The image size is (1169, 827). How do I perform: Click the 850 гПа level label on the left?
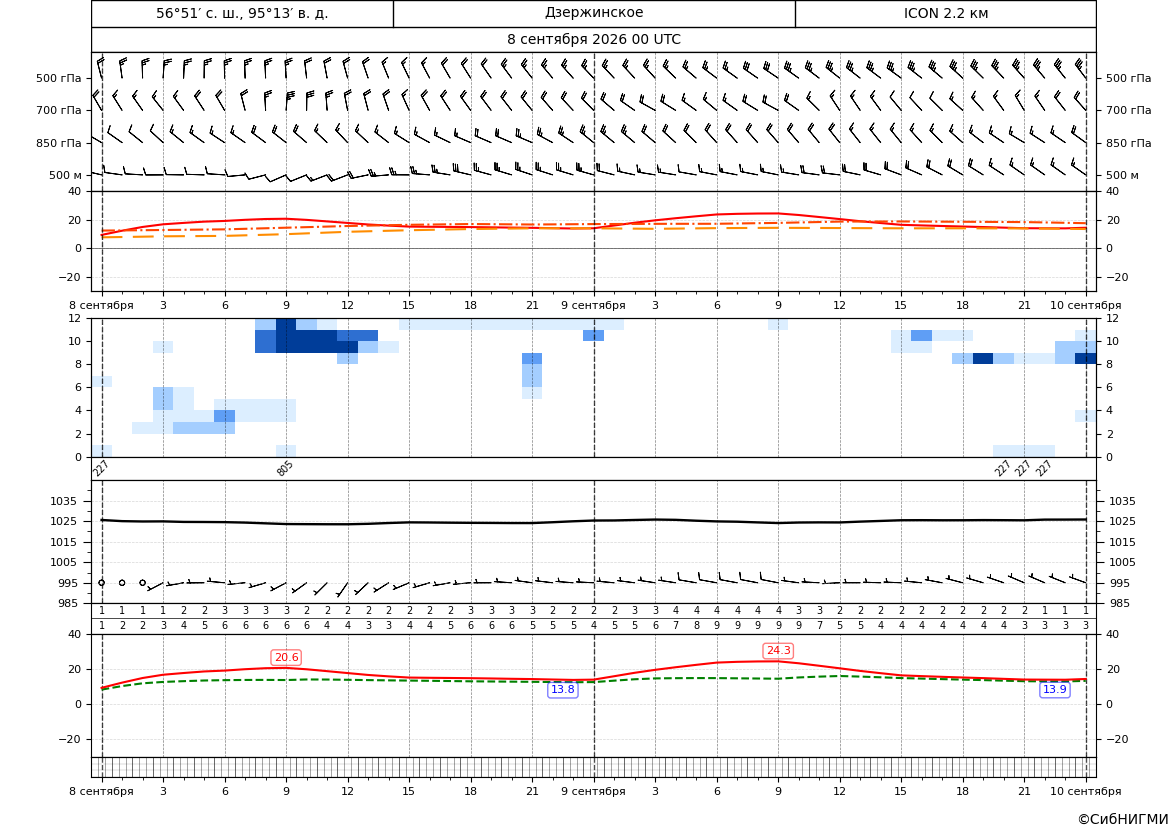point(59,143)
